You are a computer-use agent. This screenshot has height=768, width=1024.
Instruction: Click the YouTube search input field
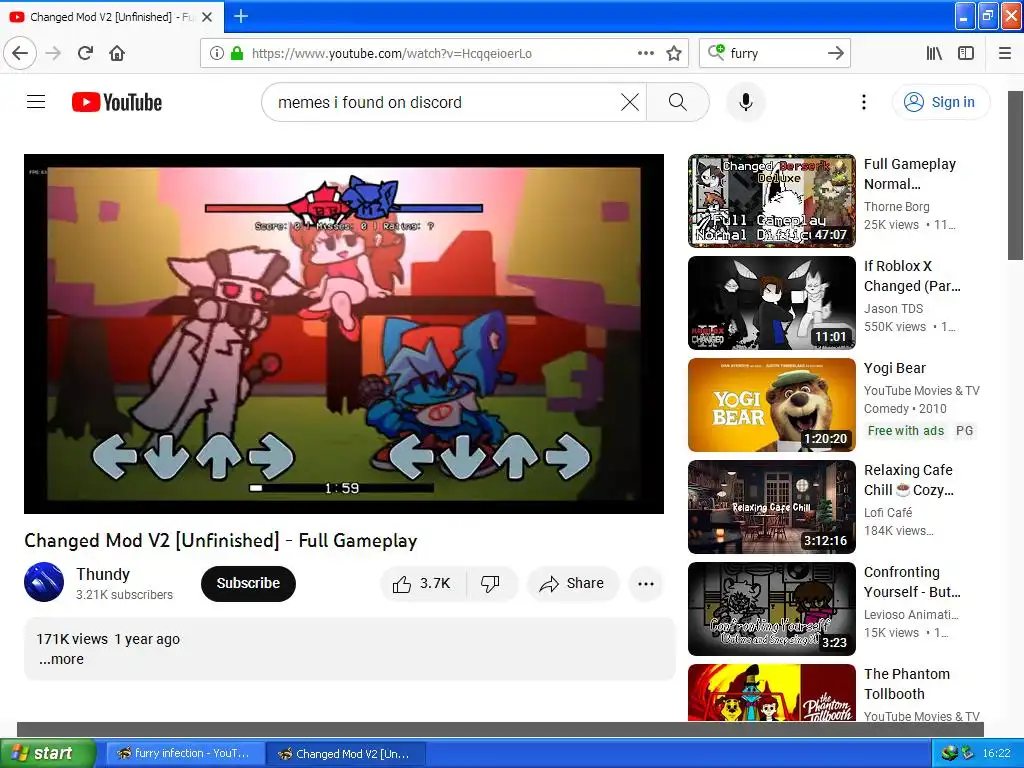point(444,102)
